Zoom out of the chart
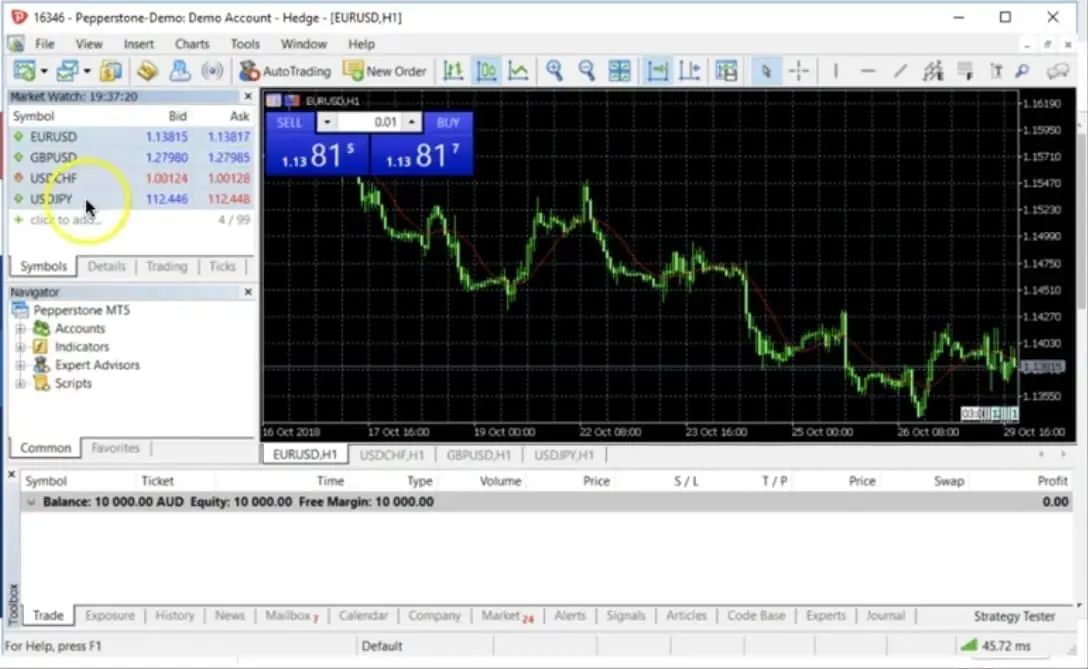1088x669 pixels. point(587,71)
